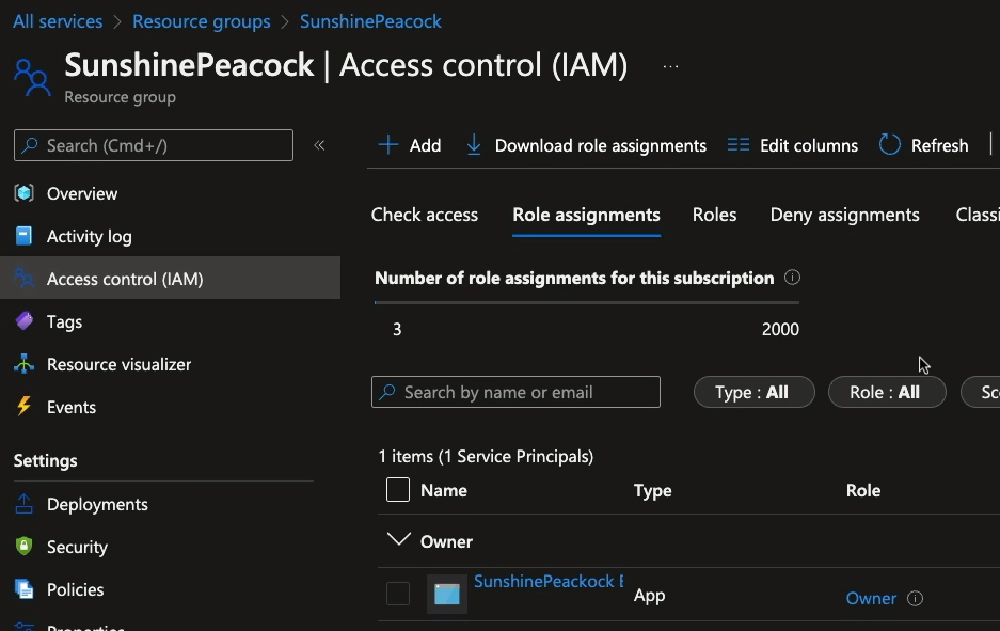Switch to Check access tab
Image resolution: width=1000 pixels, height=631 pixels.
(x=424, y=215)
